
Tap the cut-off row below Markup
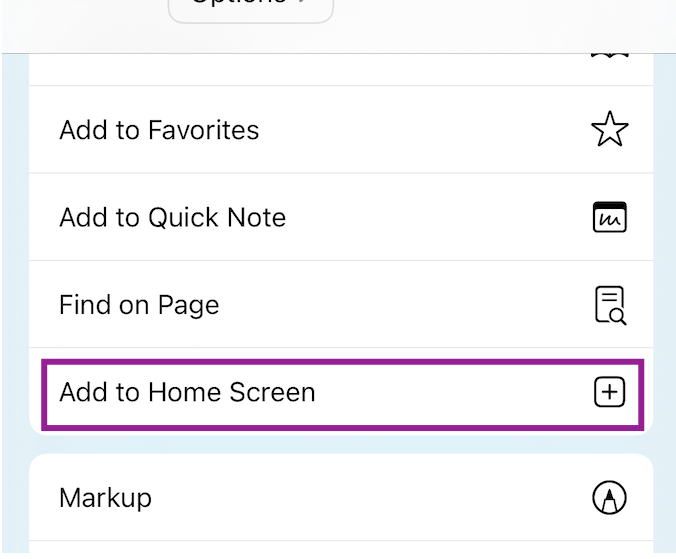click(x=340, y=549)
